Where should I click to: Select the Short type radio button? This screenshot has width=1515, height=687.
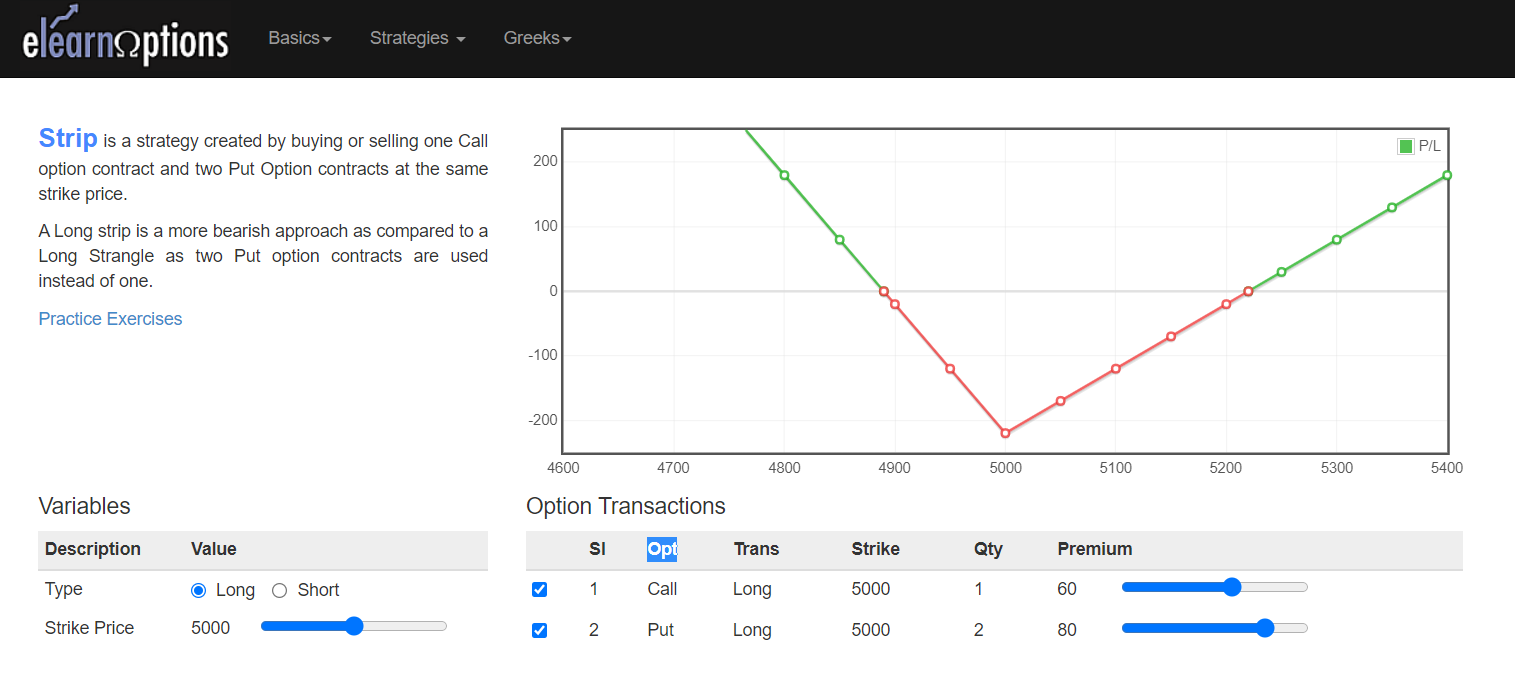coord(279,590)
